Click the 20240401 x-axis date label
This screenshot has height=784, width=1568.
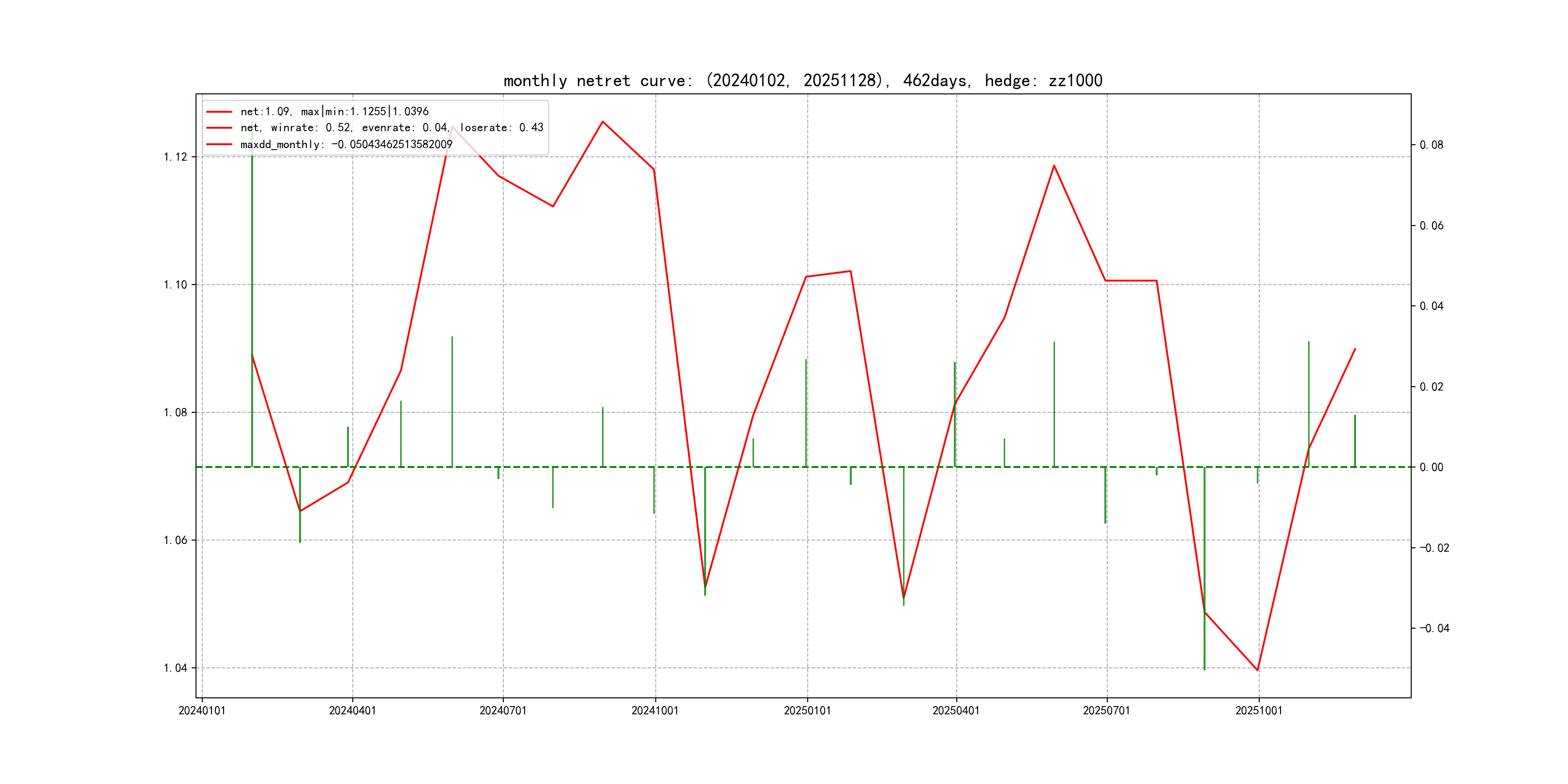pyautogui.click(x=352, y=710)
